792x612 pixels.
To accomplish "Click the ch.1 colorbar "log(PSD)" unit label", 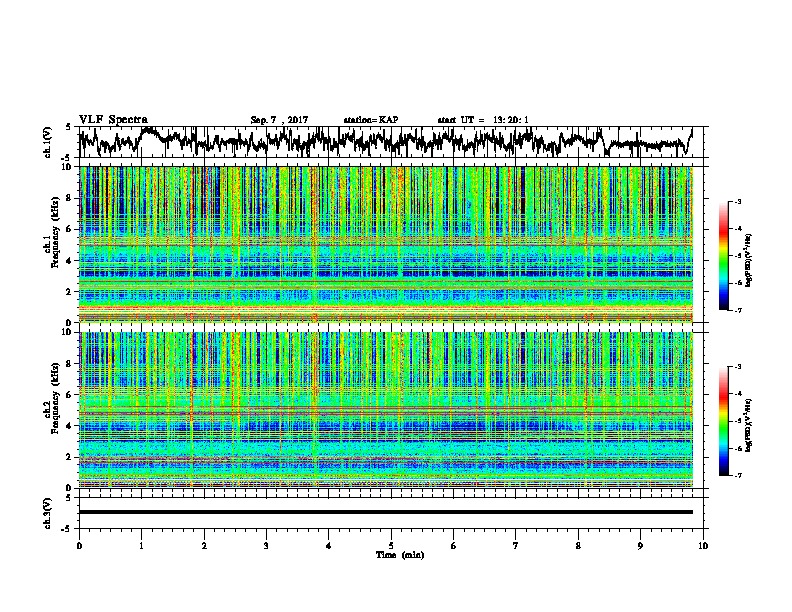I will (749, 261).
